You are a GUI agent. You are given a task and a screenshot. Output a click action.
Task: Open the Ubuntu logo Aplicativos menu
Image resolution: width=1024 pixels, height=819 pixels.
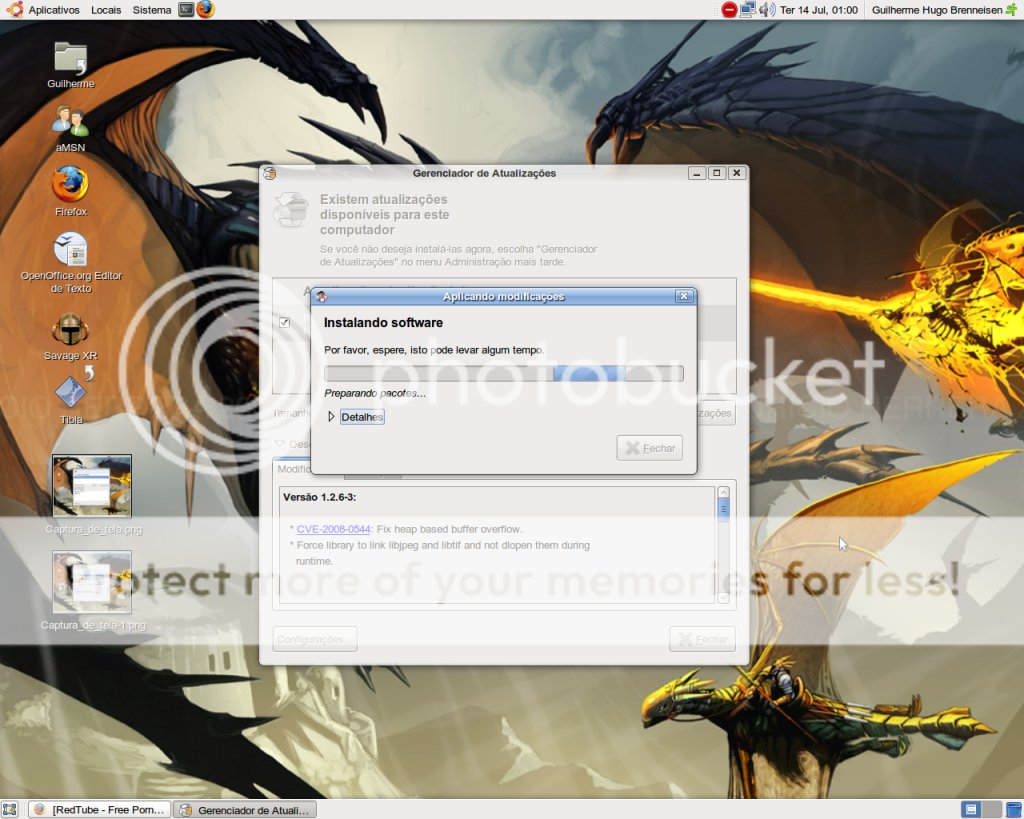[42, 10]
